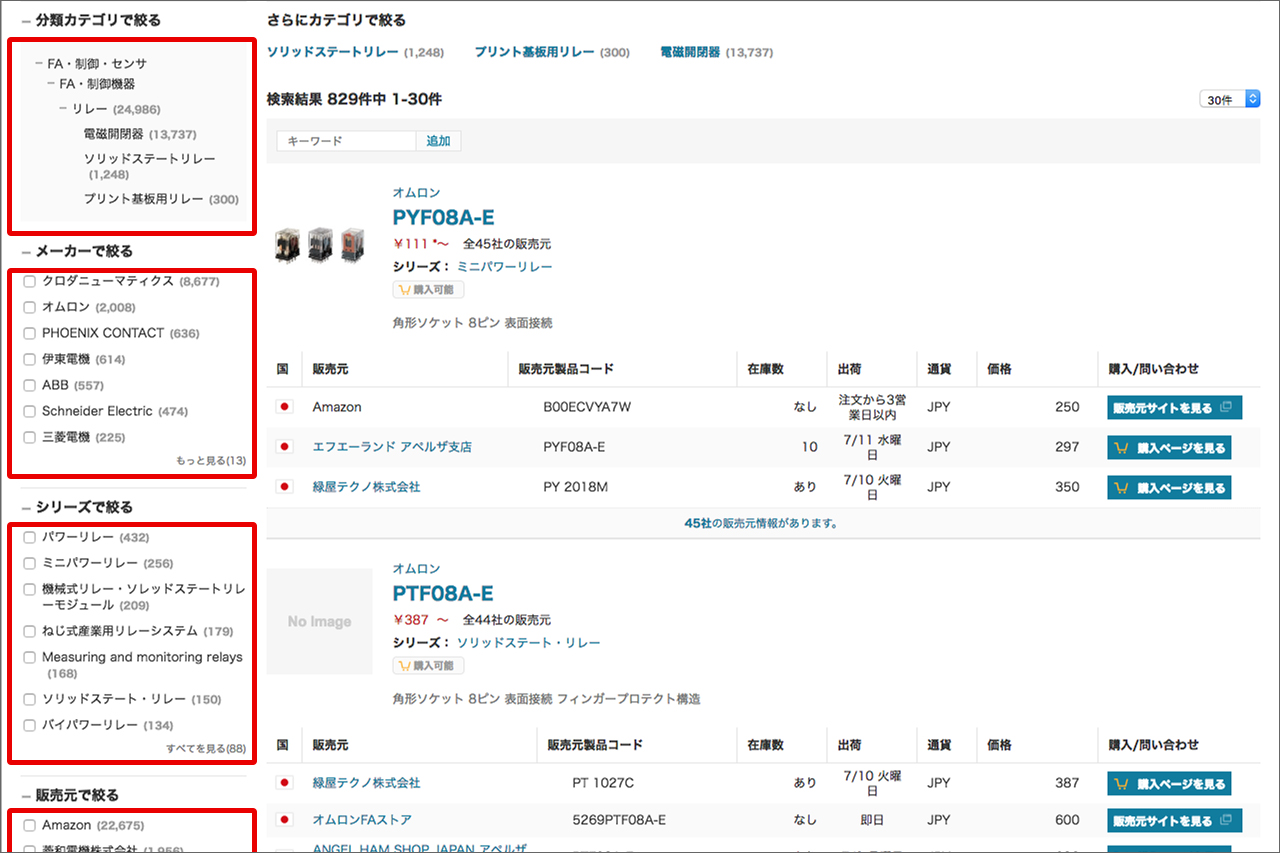Click 購入可能 cart badge under PTF08A-E
This screenshot has width=1280, height=853.
428,666
